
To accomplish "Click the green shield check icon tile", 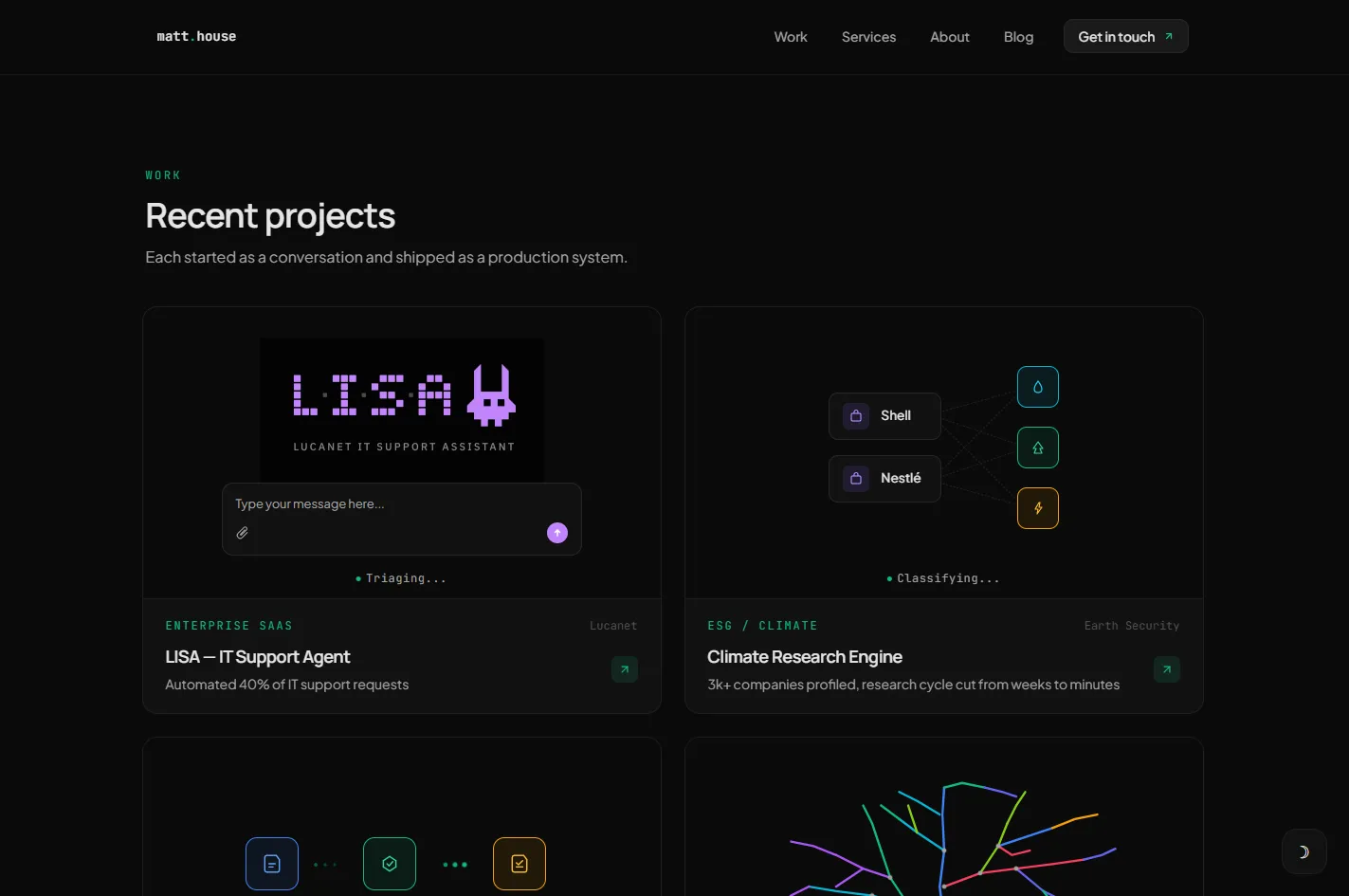I will click(390, 864).
